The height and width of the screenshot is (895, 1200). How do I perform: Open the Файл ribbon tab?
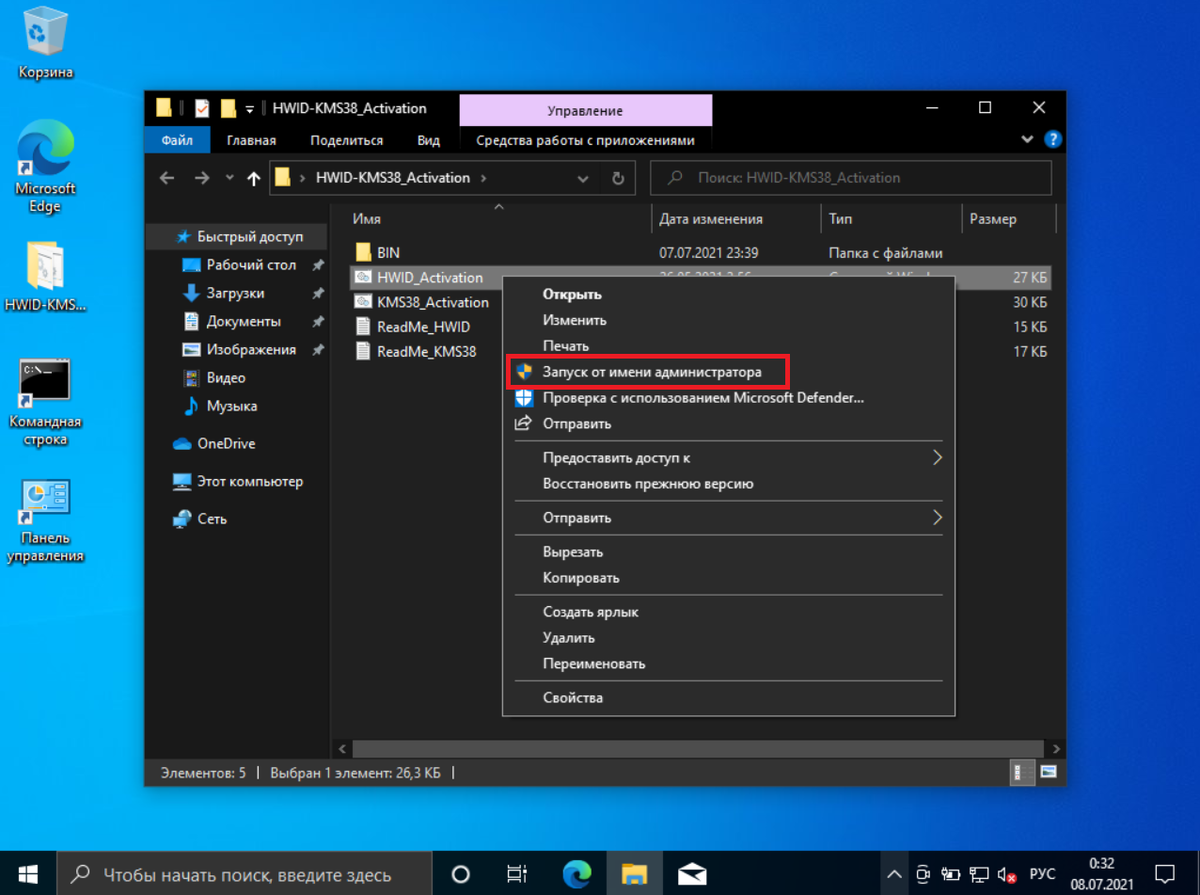pos(177,141)
